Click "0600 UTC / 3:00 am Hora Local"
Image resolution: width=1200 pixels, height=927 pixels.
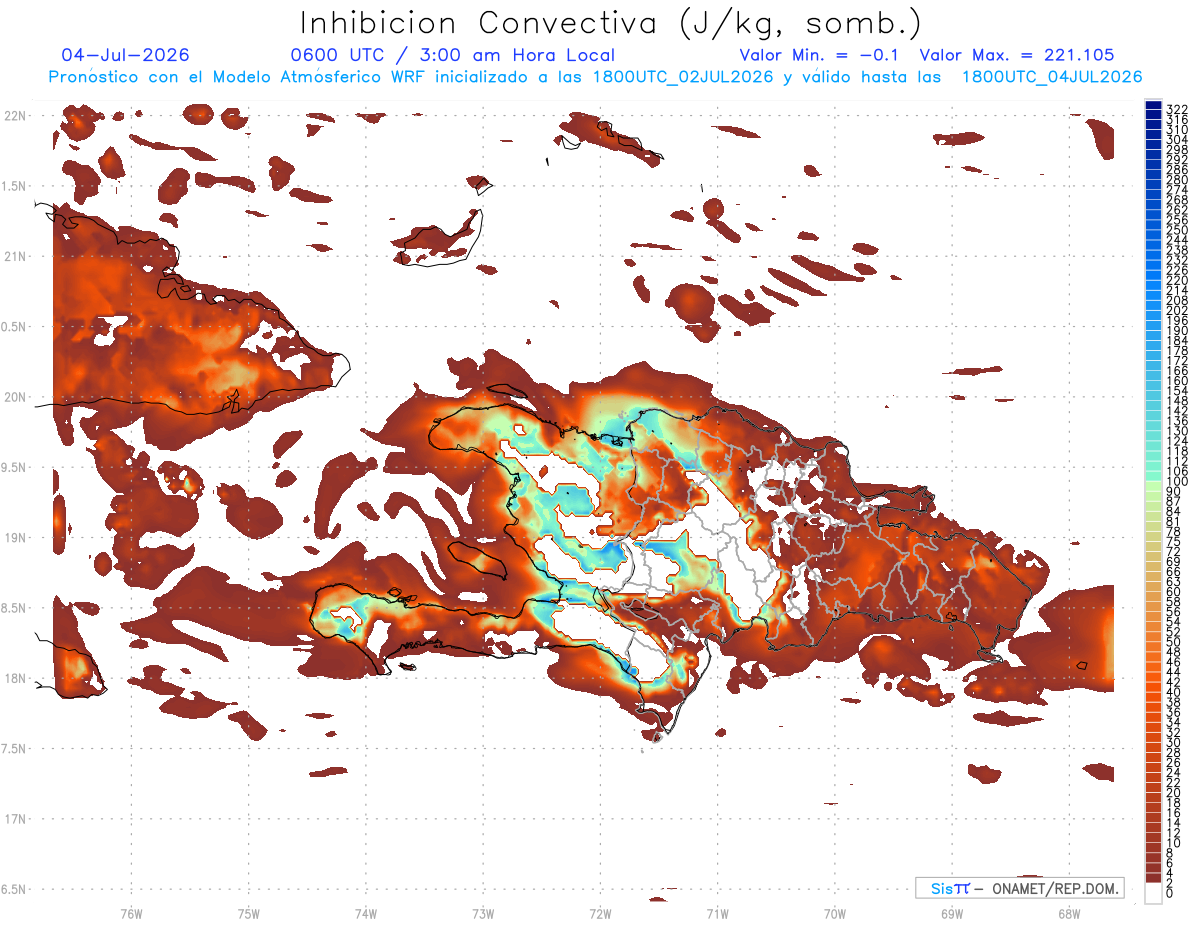coord(452,55)
